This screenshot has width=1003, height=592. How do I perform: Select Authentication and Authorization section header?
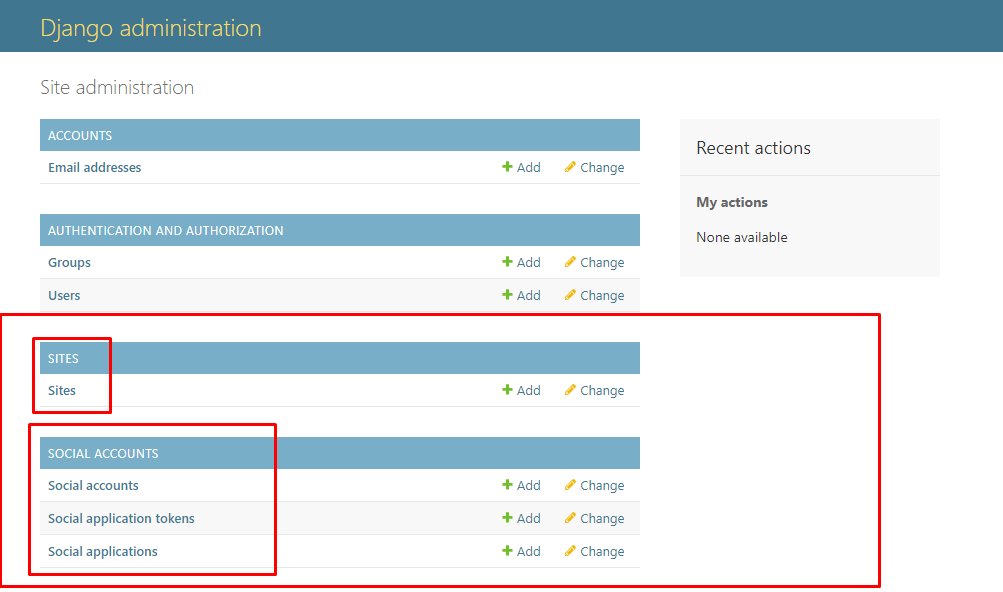[165, 231]
